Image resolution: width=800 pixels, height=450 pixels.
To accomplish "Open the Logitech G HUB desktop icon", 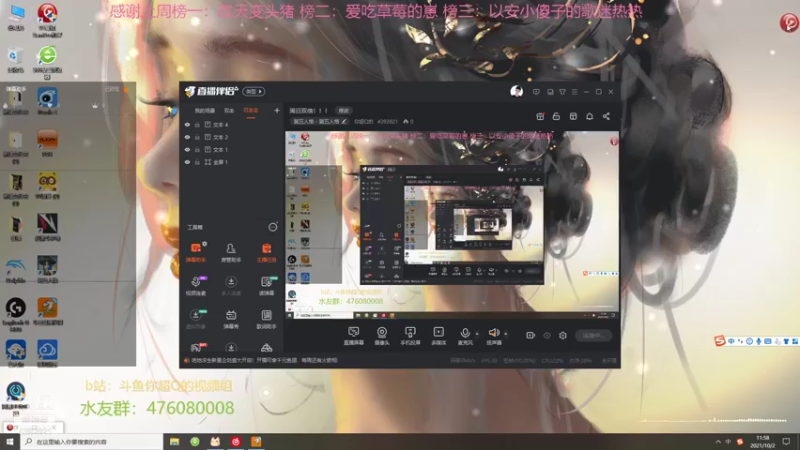I will pyautogui.click(x=16, y=314).
